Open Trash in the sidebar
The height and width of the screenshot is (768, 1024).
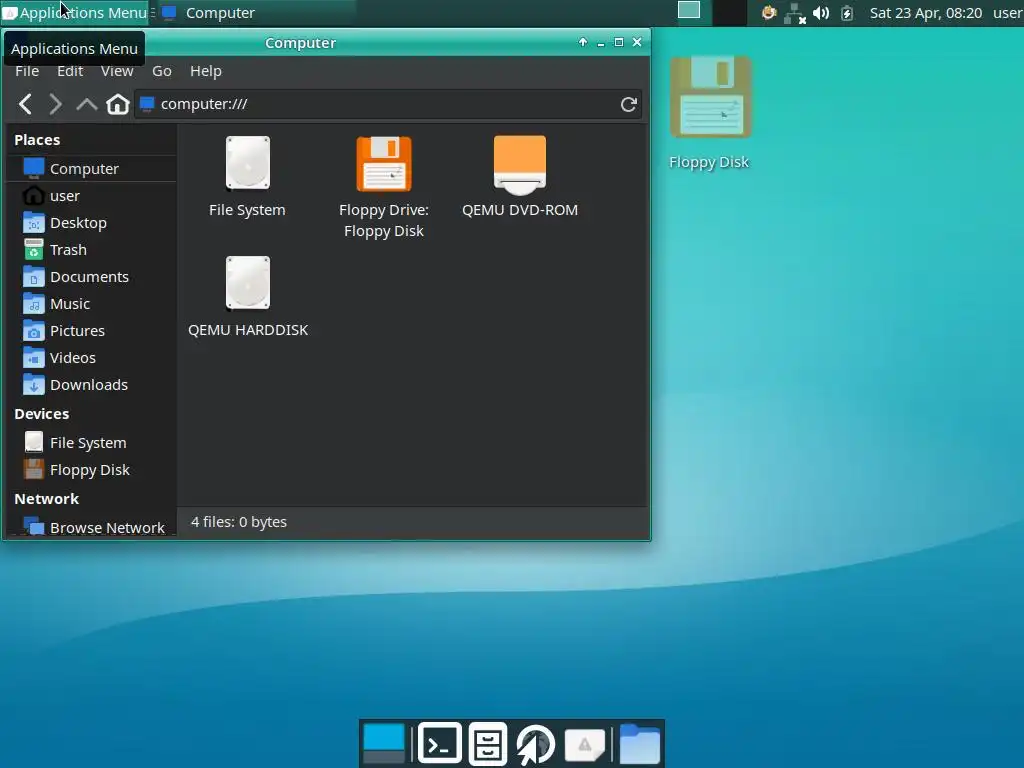(91, 249)
